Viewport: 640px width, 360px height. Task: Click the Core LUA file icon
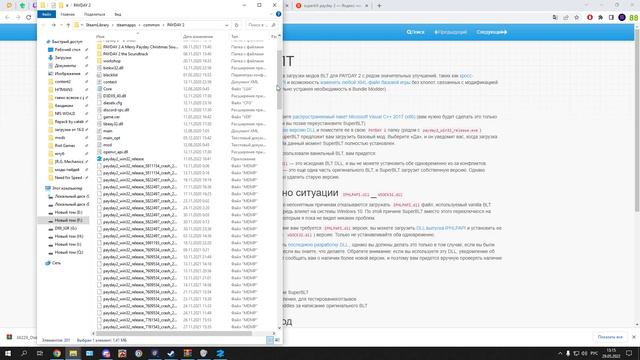99,89
